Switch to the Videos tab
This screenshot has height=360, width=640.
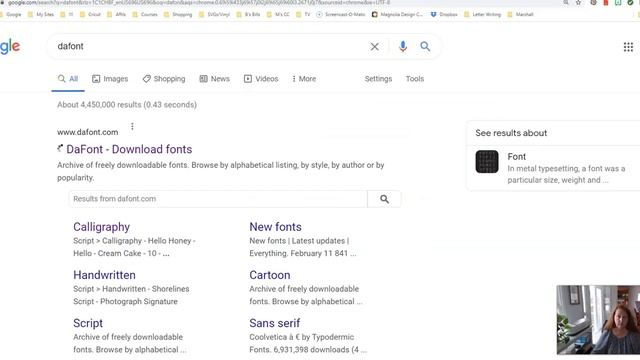[261, 79]
